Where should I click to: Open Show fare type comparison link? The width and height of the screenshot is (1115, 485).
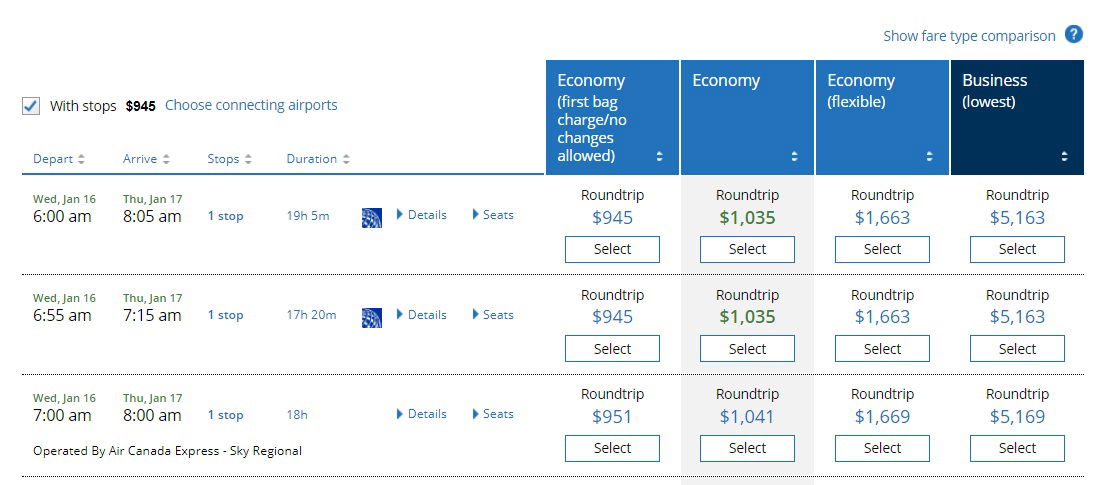[x=969, y=36]
